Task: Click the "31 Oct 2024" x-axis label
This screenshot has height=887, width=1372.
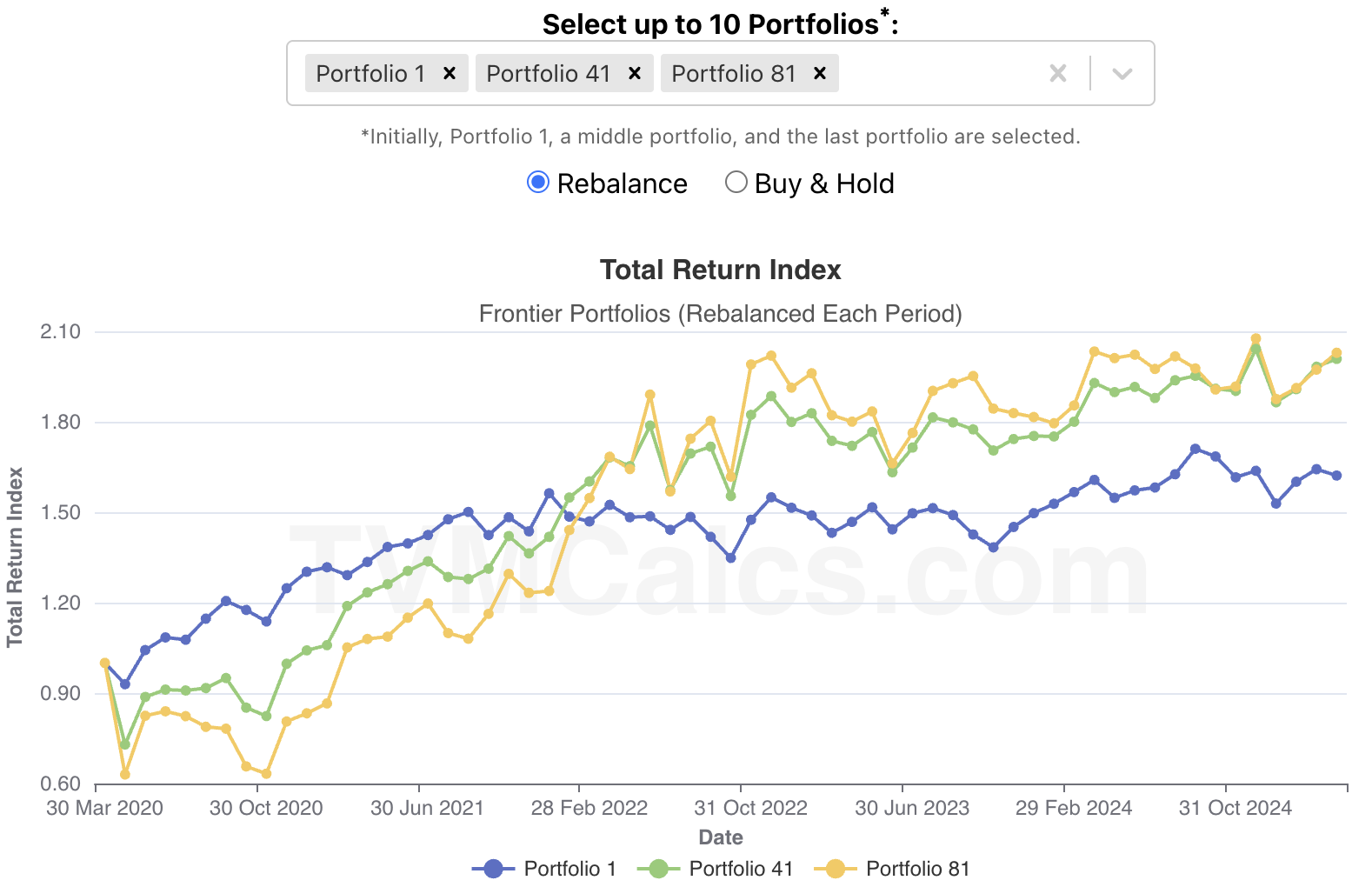Action: pos(1235,808)
